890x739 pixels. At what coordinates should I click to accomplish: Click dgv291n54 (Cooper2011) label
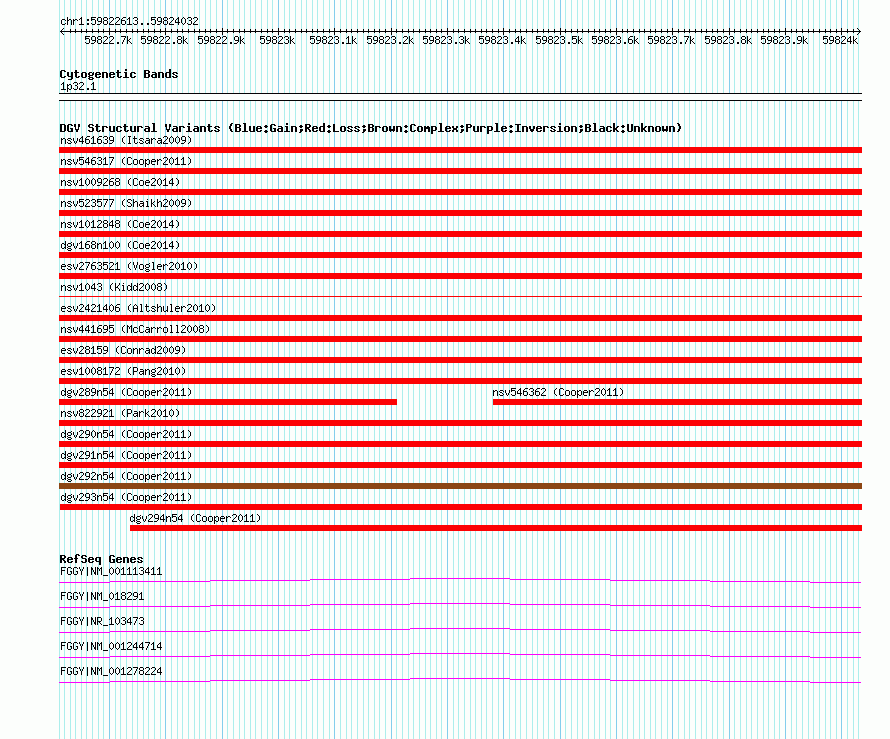point(126,455)
